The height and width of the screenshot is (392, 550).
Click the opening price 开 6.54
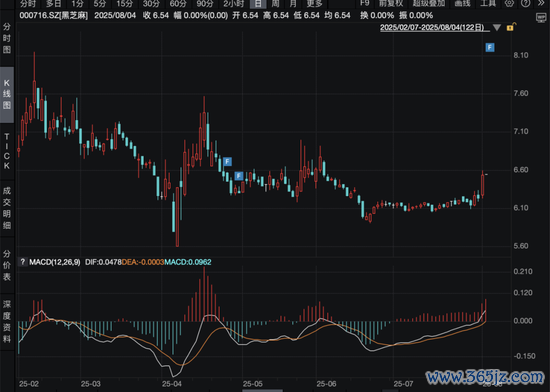[246, 15]
